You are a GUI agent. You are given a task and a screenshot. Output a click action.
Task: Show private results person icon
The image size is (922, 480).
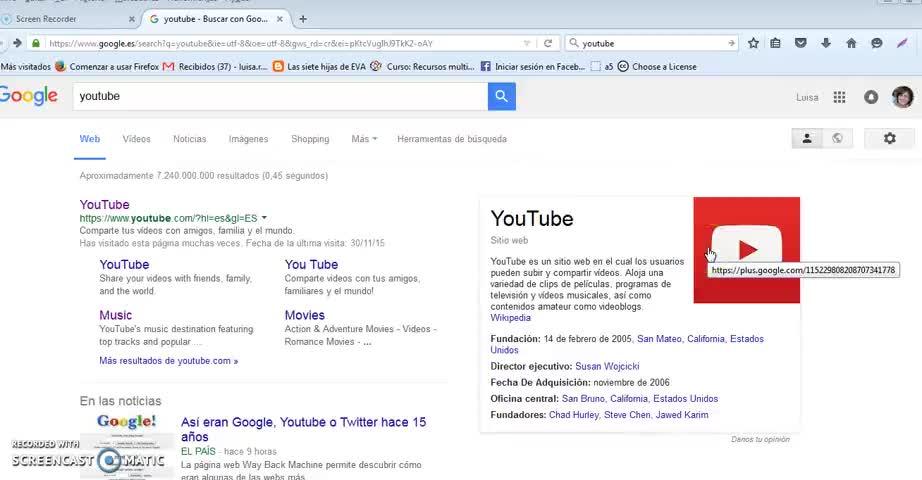pos(807,138)
